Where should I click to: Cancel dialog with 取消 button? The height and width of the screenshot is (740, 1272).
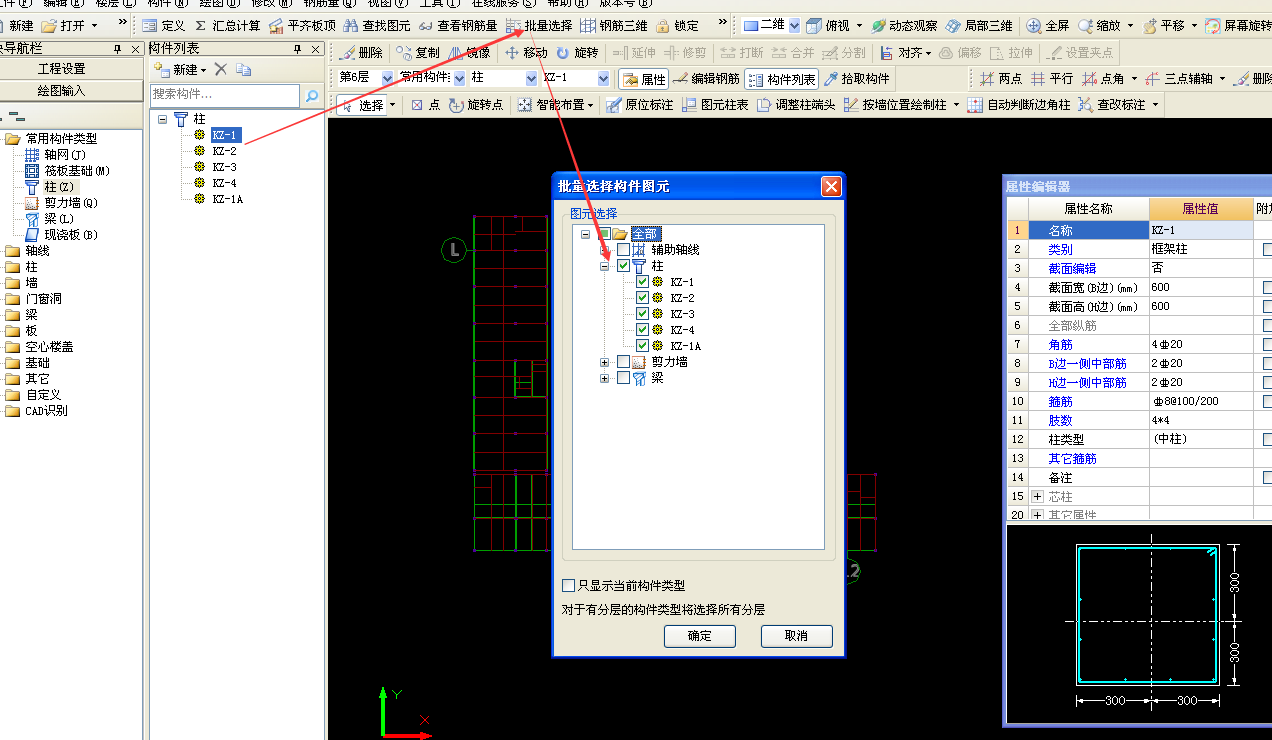point(797,636)
